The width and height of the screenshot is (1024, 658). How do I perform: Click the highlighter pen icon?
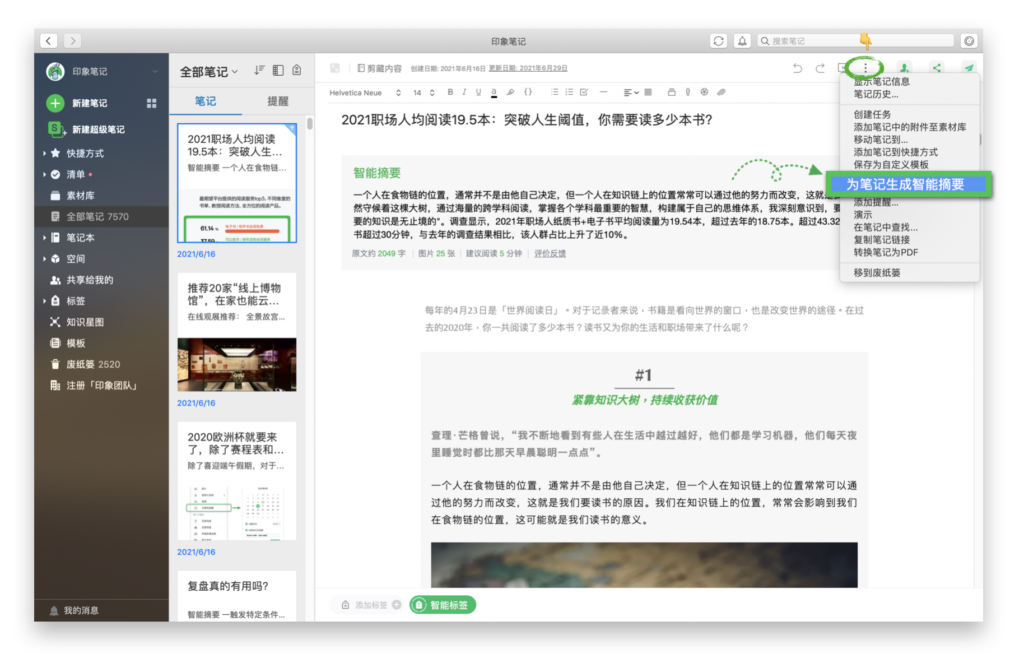click(510, 92)
